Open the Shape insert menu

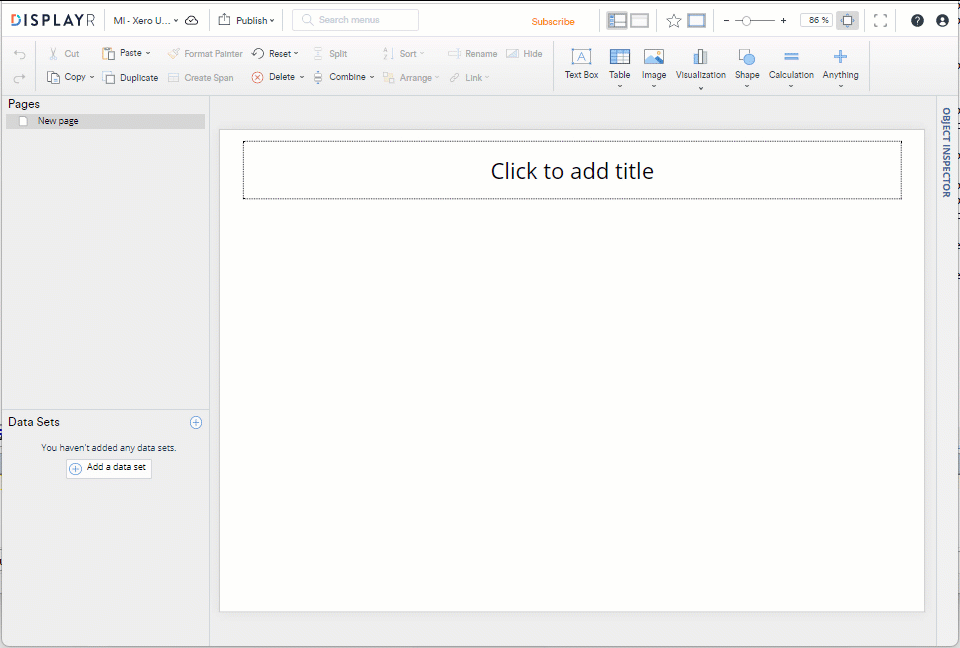coord(747,67)
